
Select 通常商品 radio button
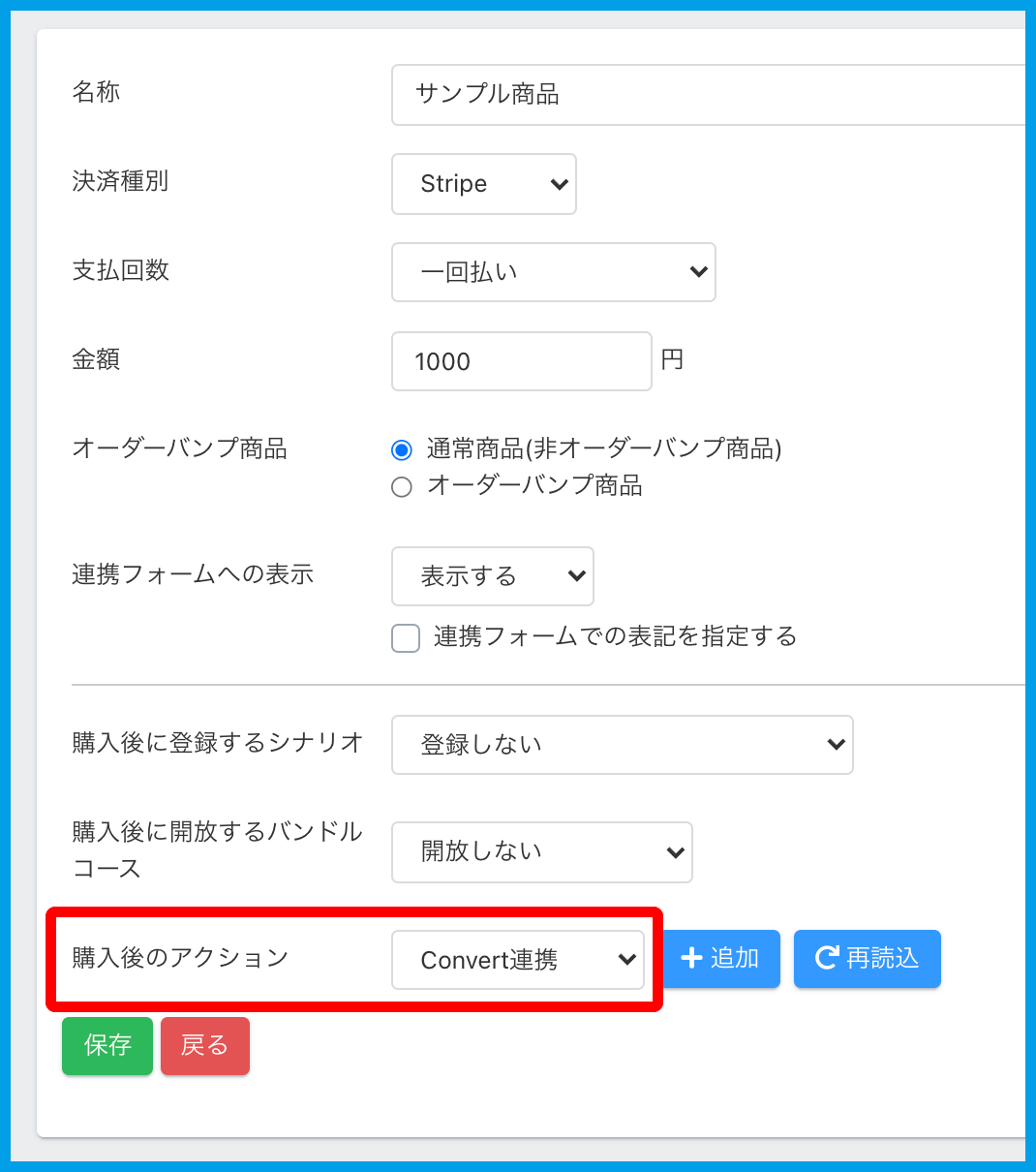[x=402, y=450]
